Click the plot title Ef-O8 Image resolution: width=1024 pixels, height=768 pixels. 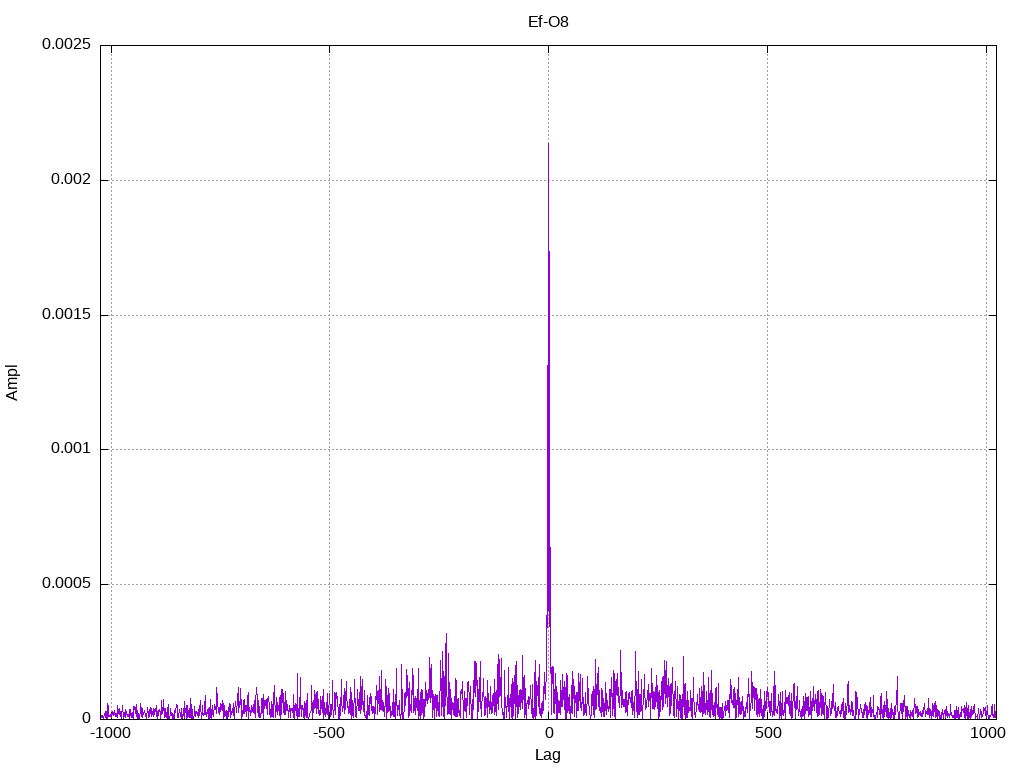548,22
